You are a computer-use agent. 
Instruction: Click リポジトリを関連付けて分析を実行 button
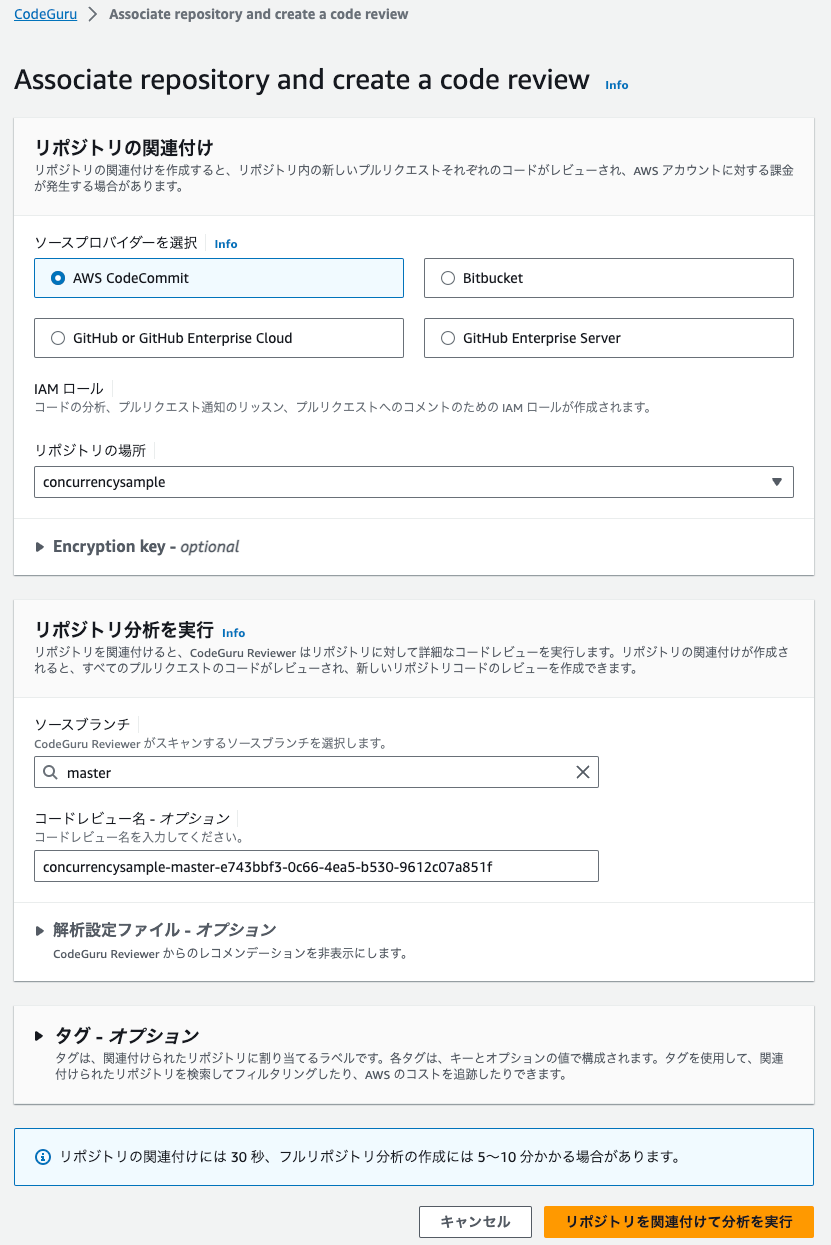(679, 1222)
